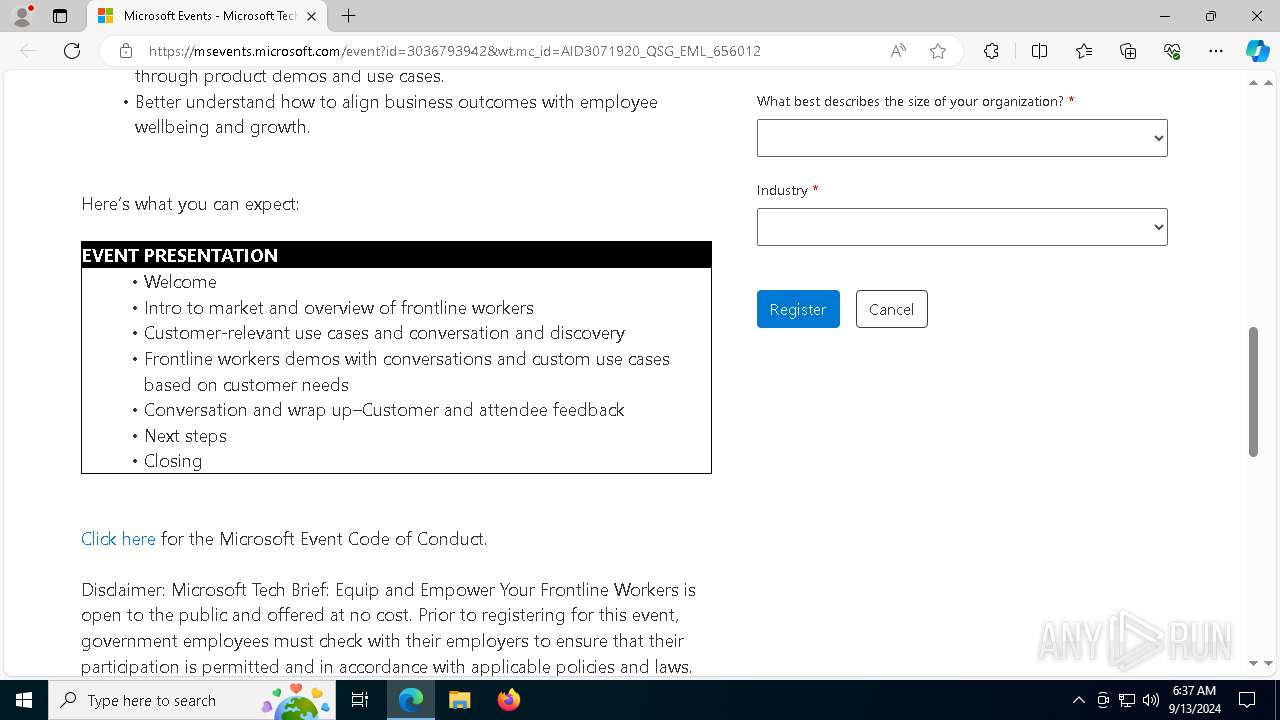This screenshot has height=720, width=1280.
Task: Open Collections panel
Action: [1128, 51]
